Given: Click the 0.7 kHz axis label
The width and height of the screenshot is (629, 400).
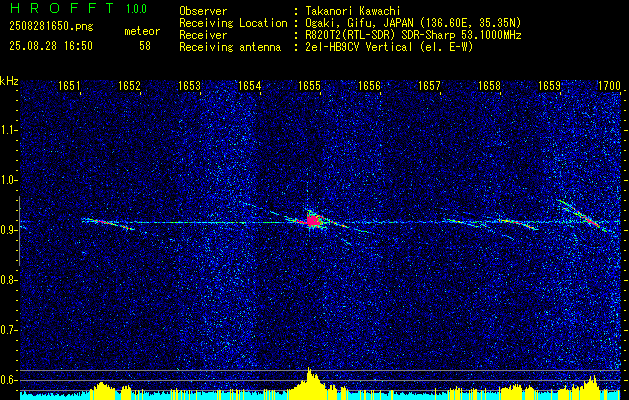Looking at the screenshot, I should coord(9,330).
